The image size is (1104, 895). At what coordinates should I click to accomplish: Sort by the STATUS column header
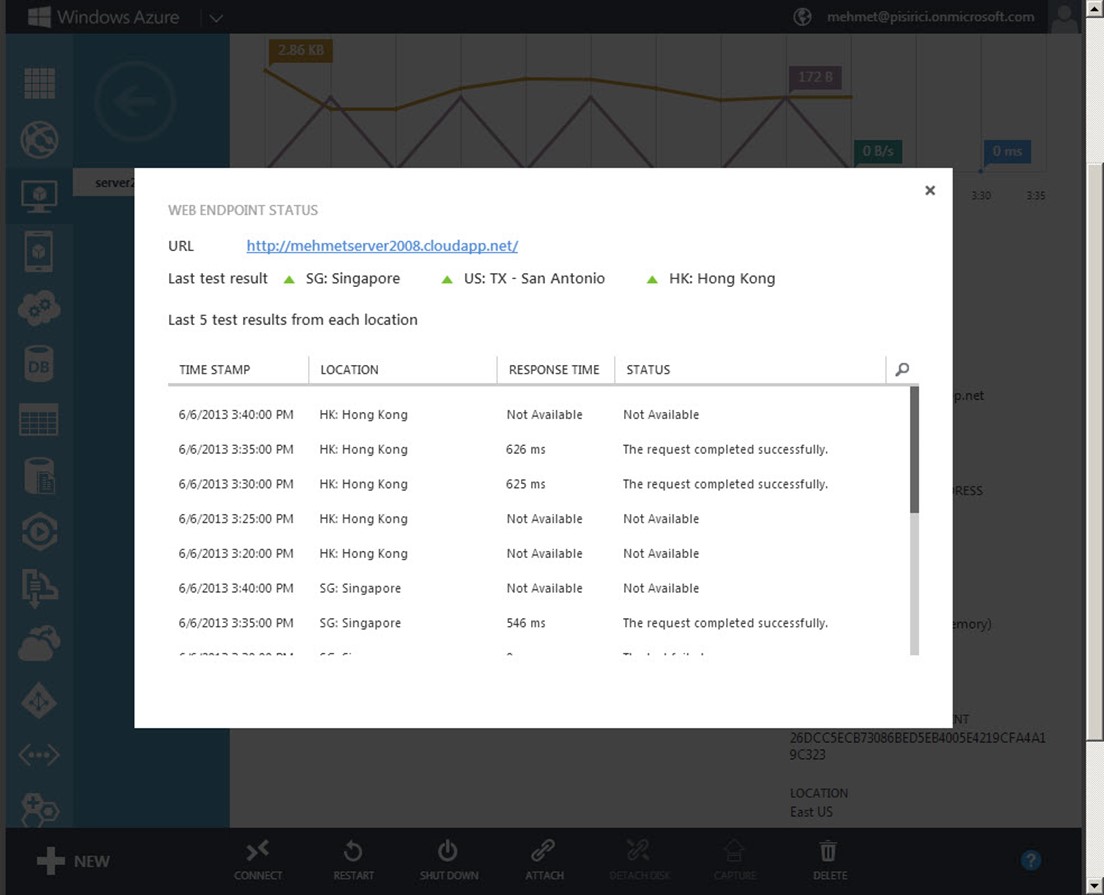click(x=648, y=370)
